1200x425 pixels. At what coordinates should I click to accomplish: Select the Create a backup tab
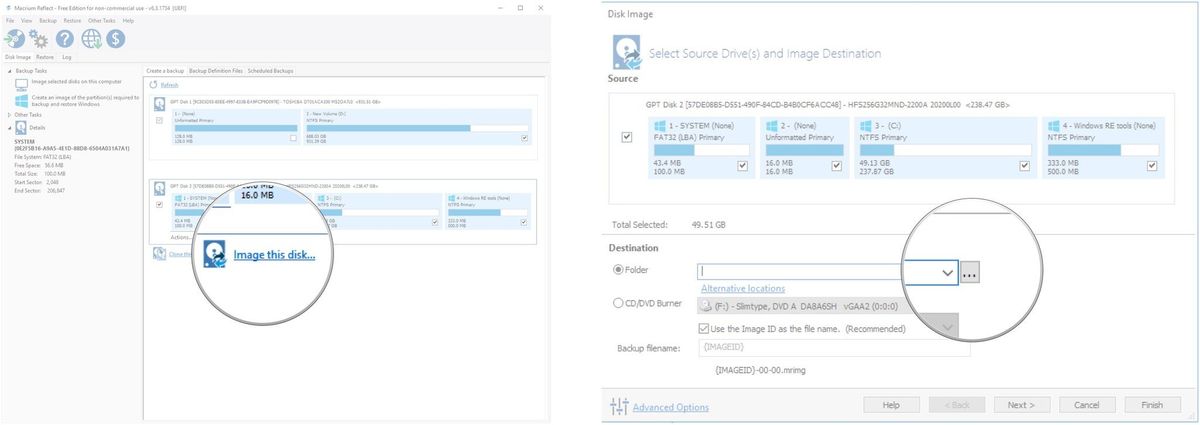(165, 71)
